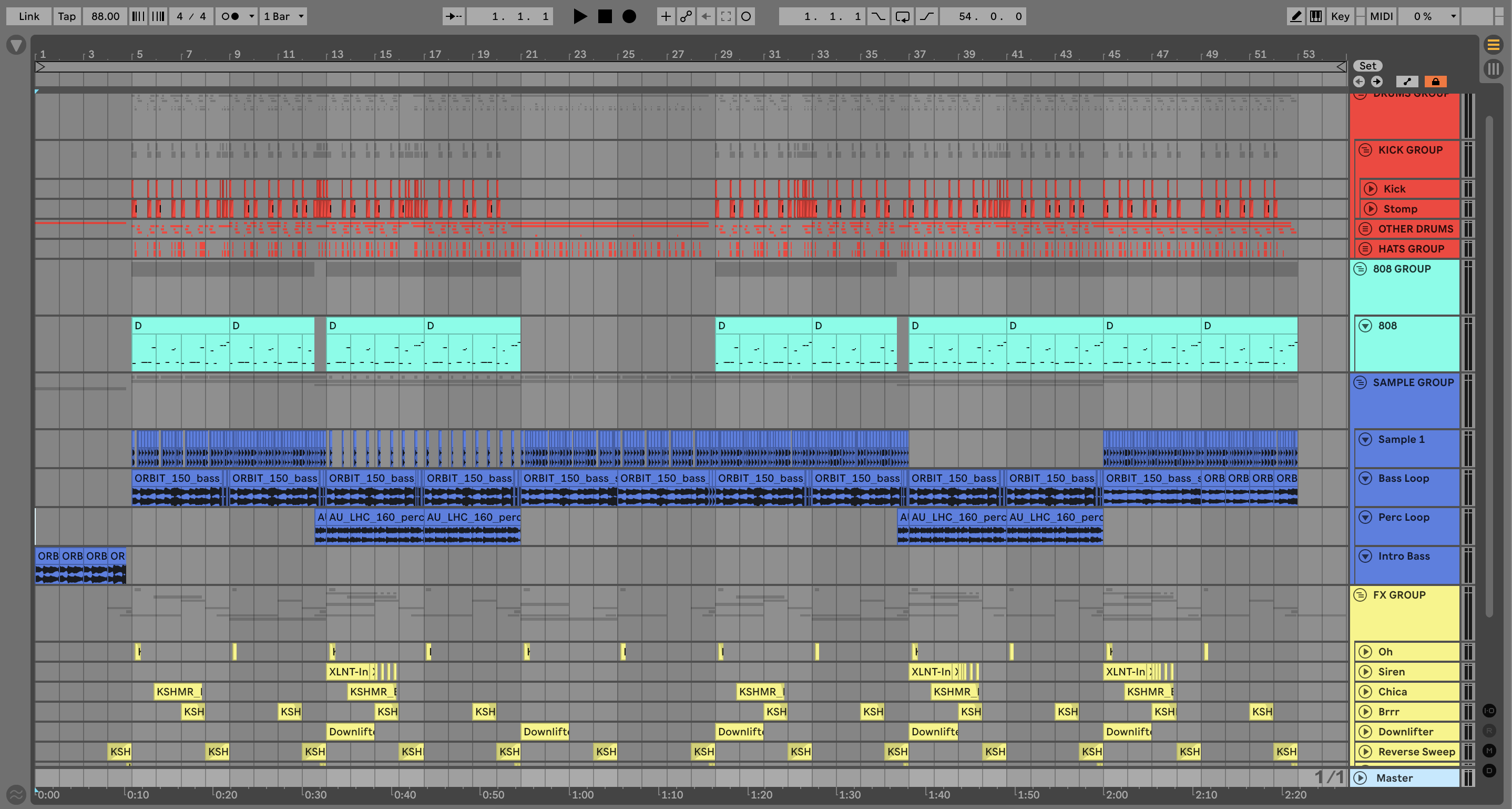This screenshot has width=1512, height=809.
Task: Click the Follow playback arrow icon
Action: coord(453,16)
